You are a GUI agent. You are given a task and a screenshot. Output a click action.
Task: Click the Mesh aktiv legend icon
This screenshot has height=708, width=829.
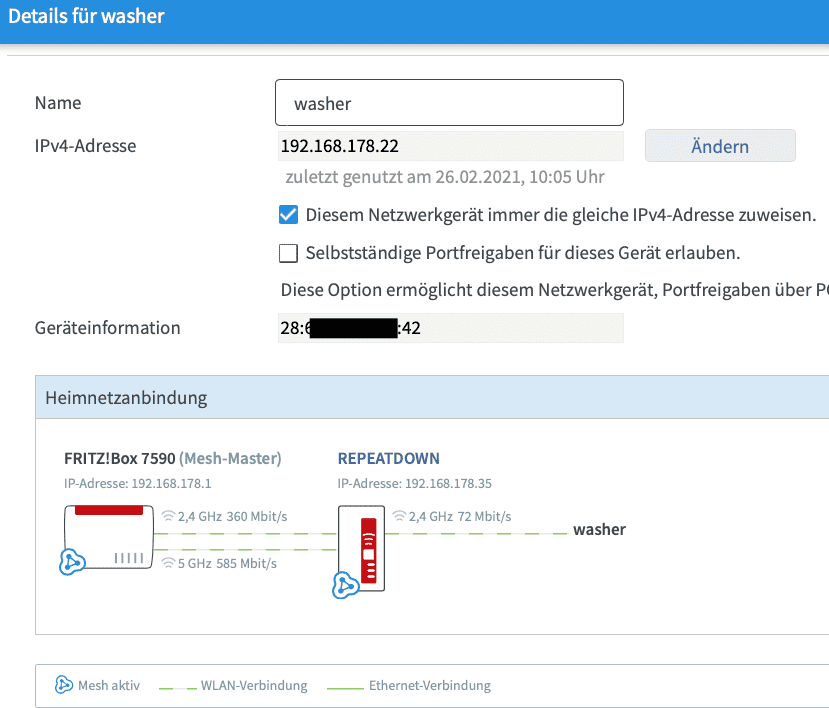(x=63, y=686)
